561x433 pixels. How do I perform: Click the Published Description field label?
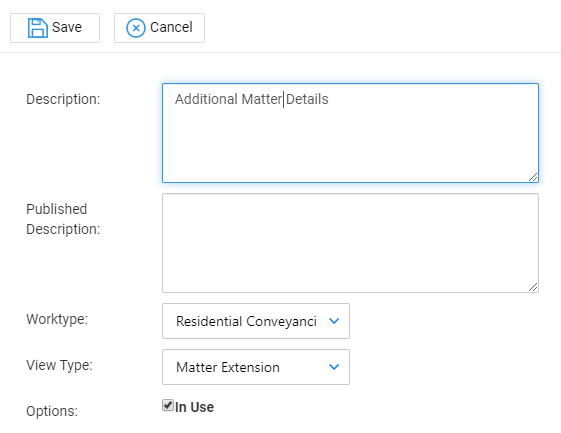(63, 219)
